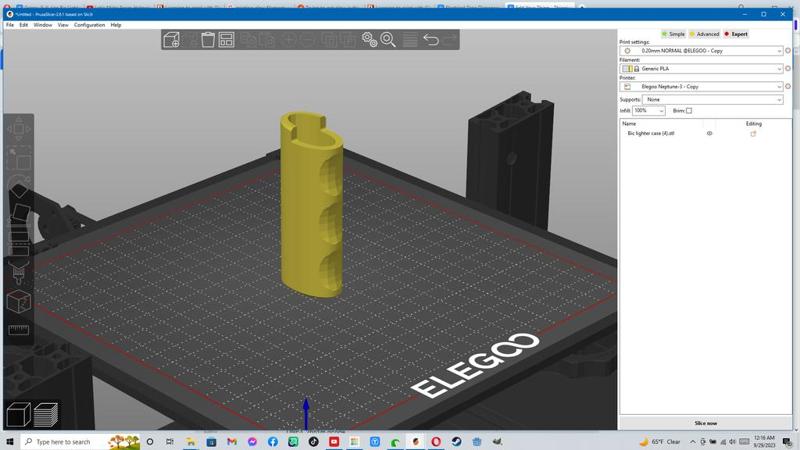Click the Slice now button
800x450 pixels.
coord(705,423)
